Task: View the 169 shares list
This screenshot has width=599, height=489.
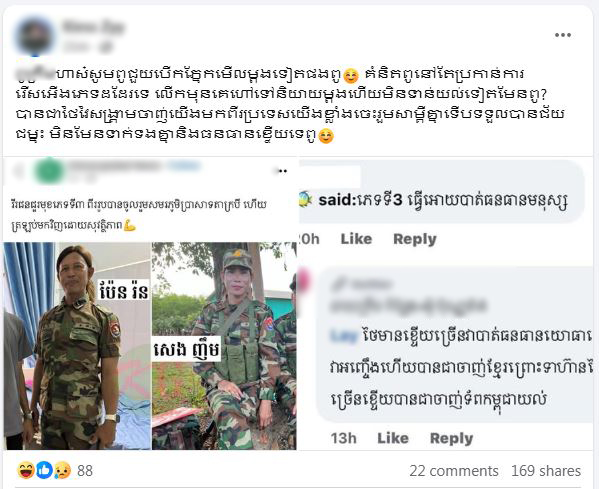Action: coord(546,471)
